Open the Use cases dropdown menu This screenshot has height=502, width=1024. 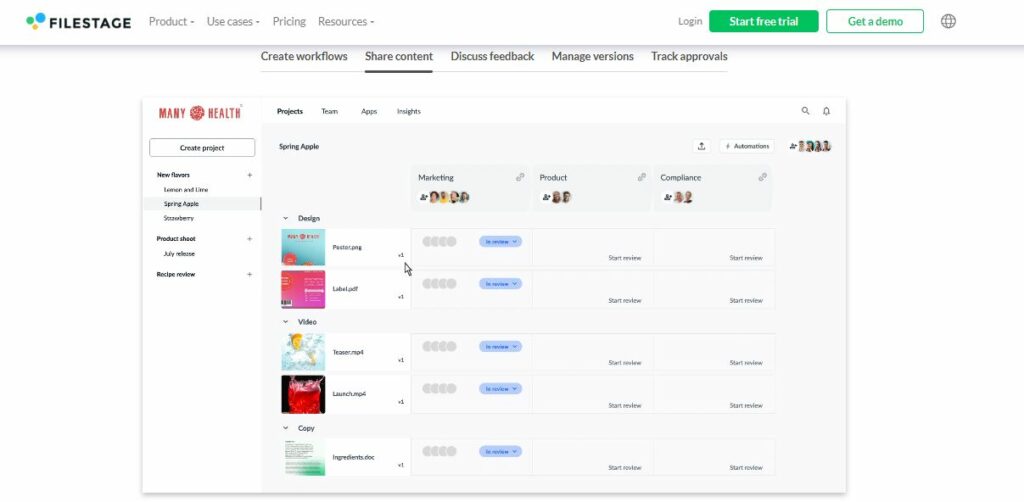pyautogui.click(x=233, y=22)
